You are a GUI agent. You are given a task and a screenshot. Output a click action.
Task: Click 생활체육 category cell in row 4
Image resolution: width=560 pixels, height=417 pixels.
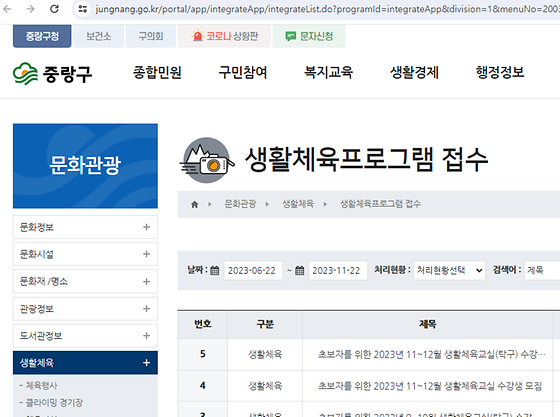pyautogui.click(x=265, y=386)
